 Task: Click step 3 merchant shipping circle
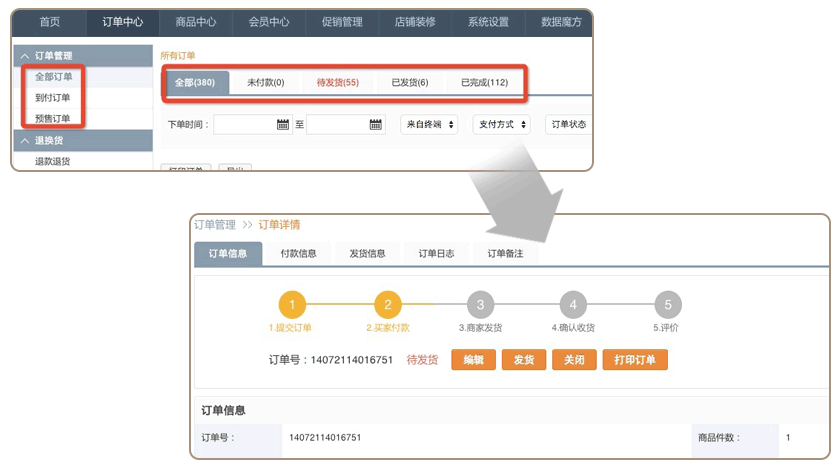point(480,305)
